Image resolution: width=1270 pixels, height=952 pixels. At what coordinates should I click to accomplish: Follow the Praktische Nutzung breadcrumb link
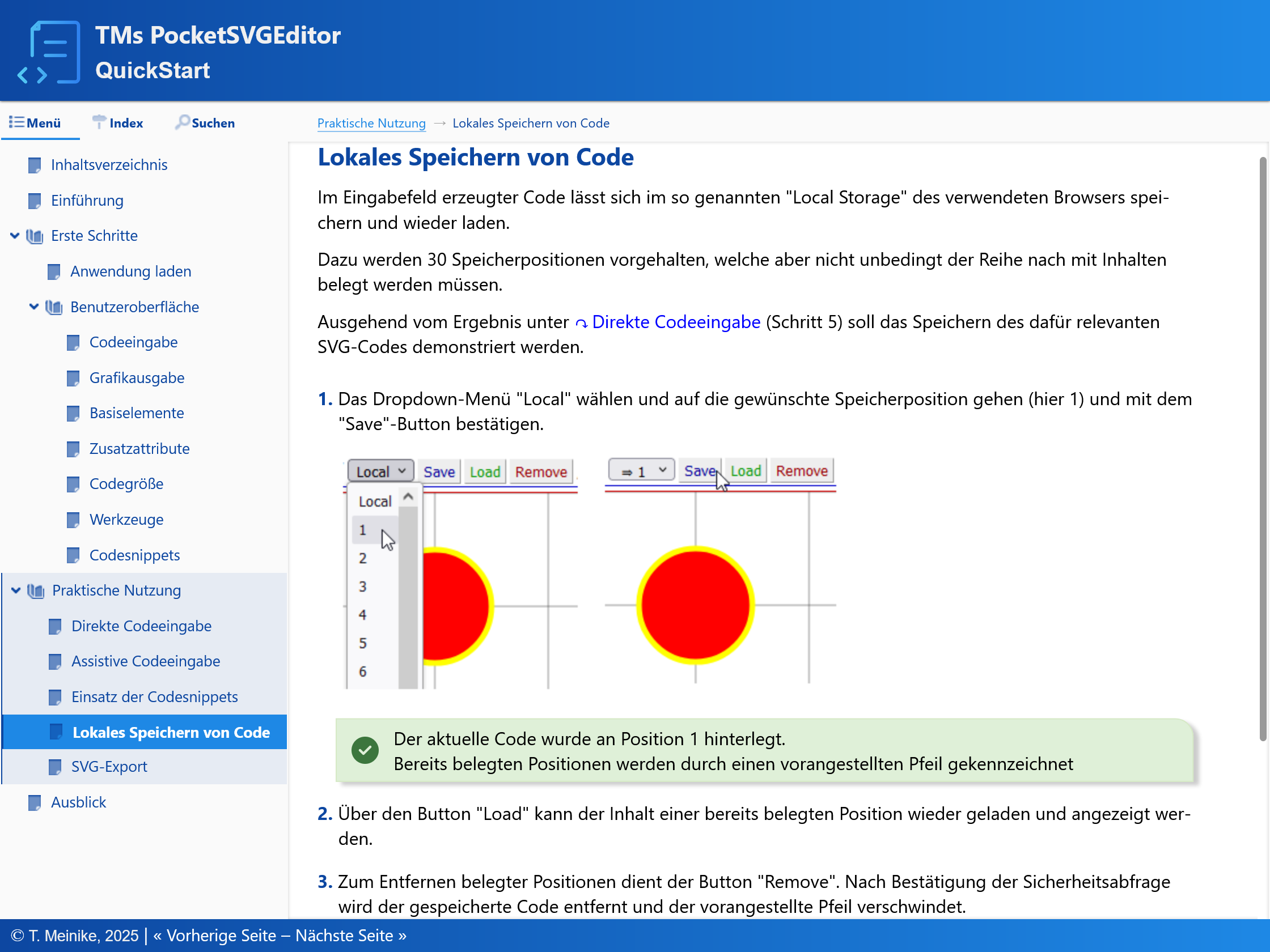[371, 123]
